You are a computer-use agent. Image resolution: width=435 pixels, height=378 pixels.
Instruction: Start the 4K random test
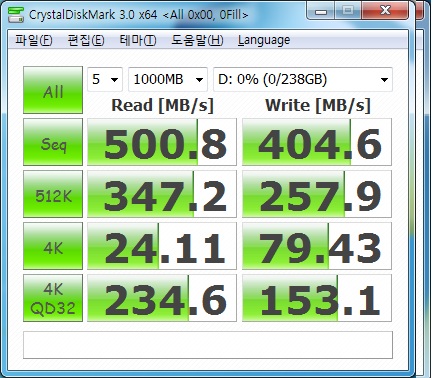pos(53,246)
